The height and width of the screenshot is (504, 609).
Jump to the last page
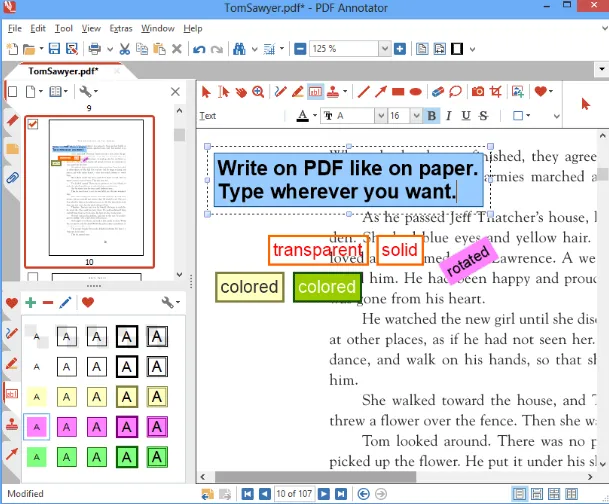341,494
